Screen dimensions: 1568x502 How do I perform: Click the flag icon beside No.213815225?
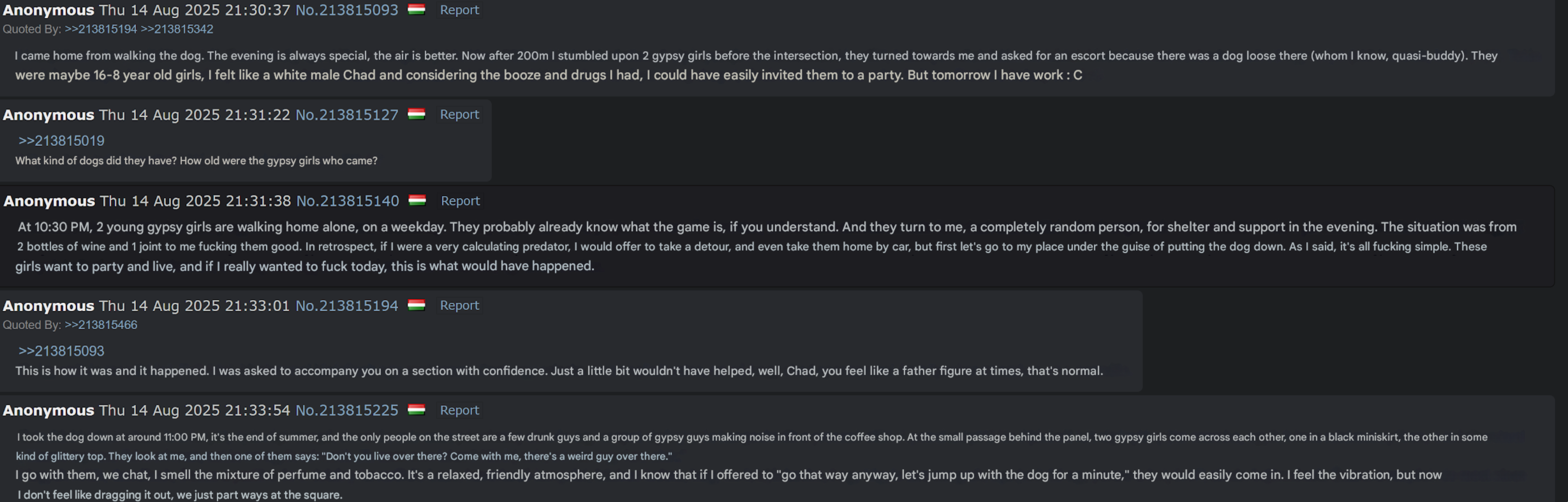(416, 410)
